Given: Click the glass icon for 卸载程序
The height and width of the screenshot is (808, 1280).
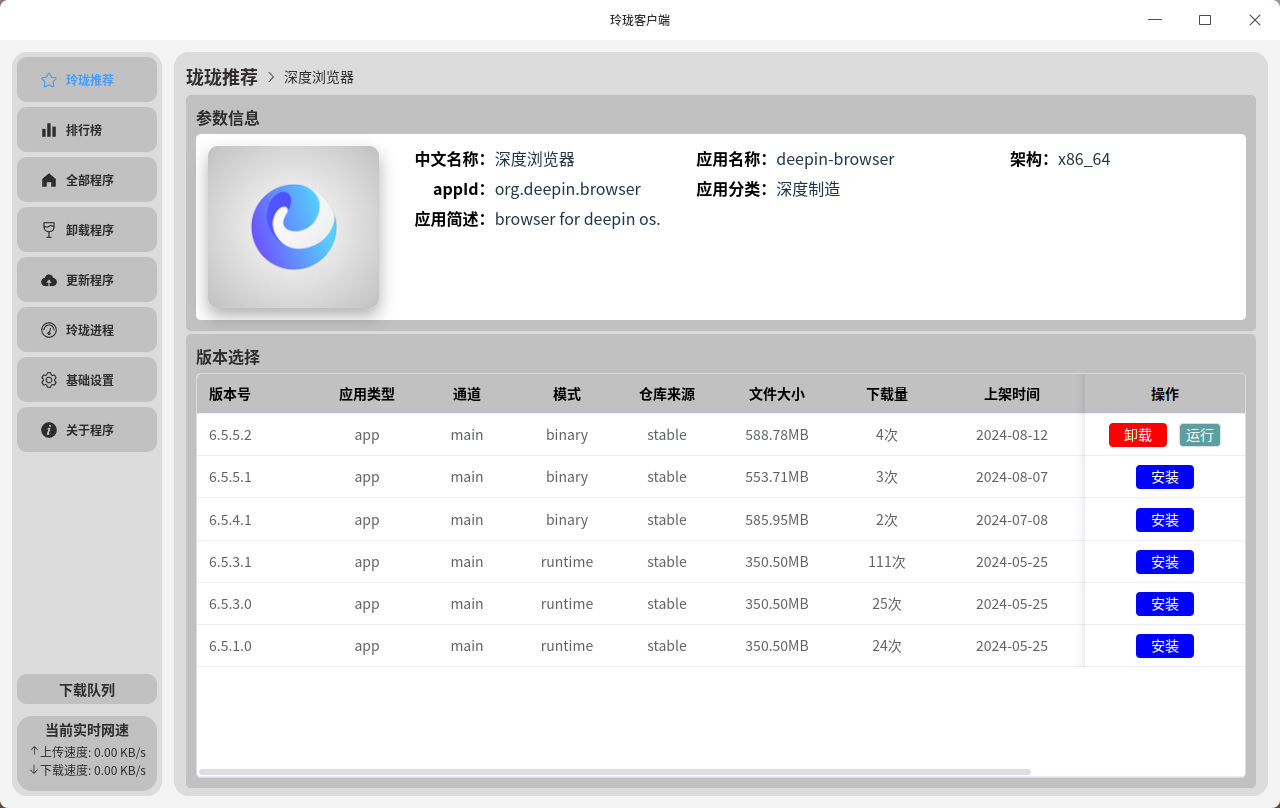Looking at the screenshot, I should 49,230.
